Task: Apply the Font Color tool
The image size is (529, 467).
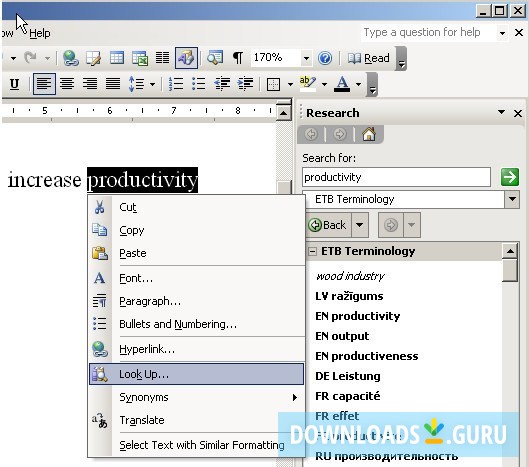Action: (x=342, y=84)
